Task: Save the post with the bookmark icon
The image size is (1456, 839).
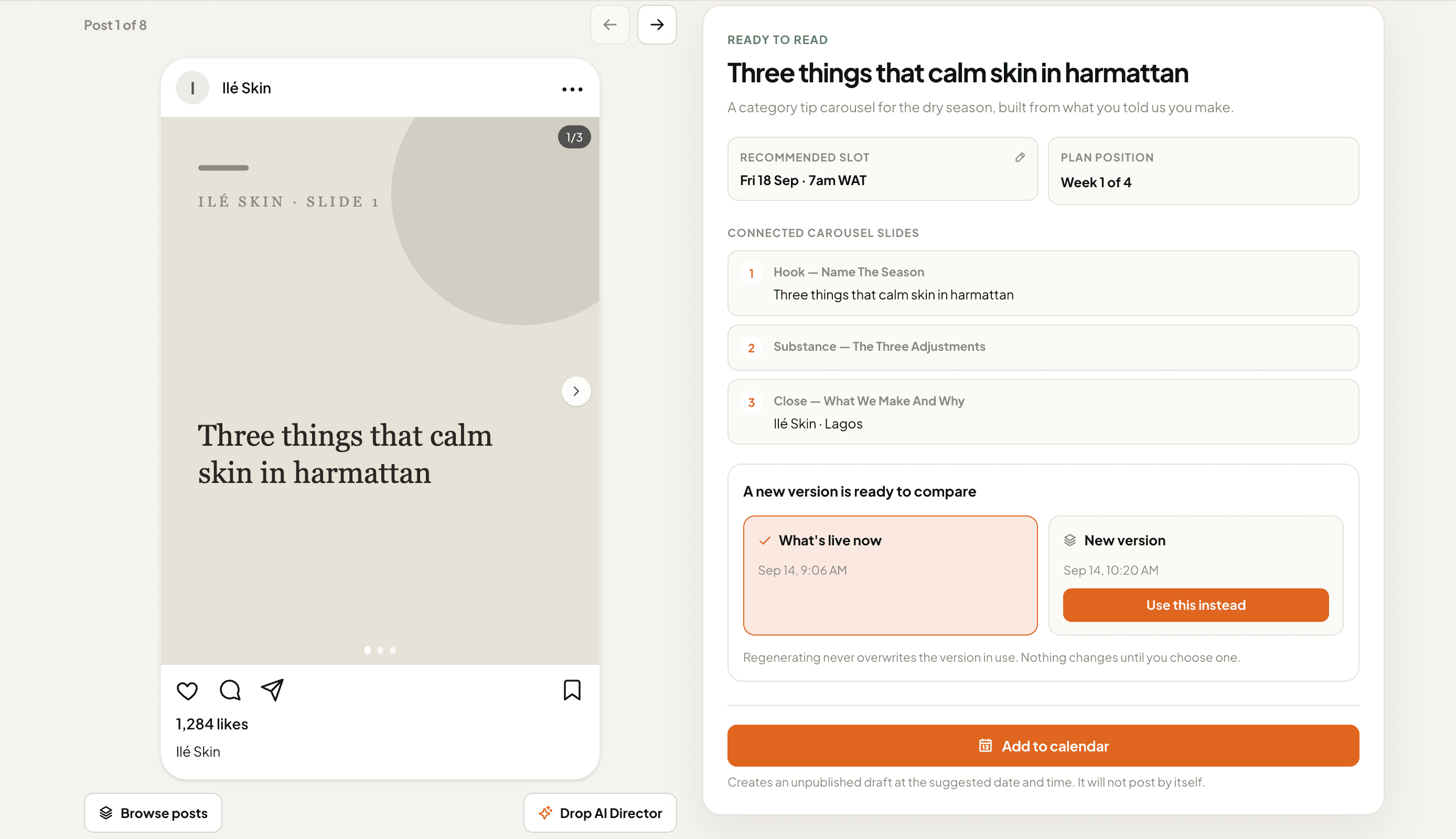Action: pos(572,690)
